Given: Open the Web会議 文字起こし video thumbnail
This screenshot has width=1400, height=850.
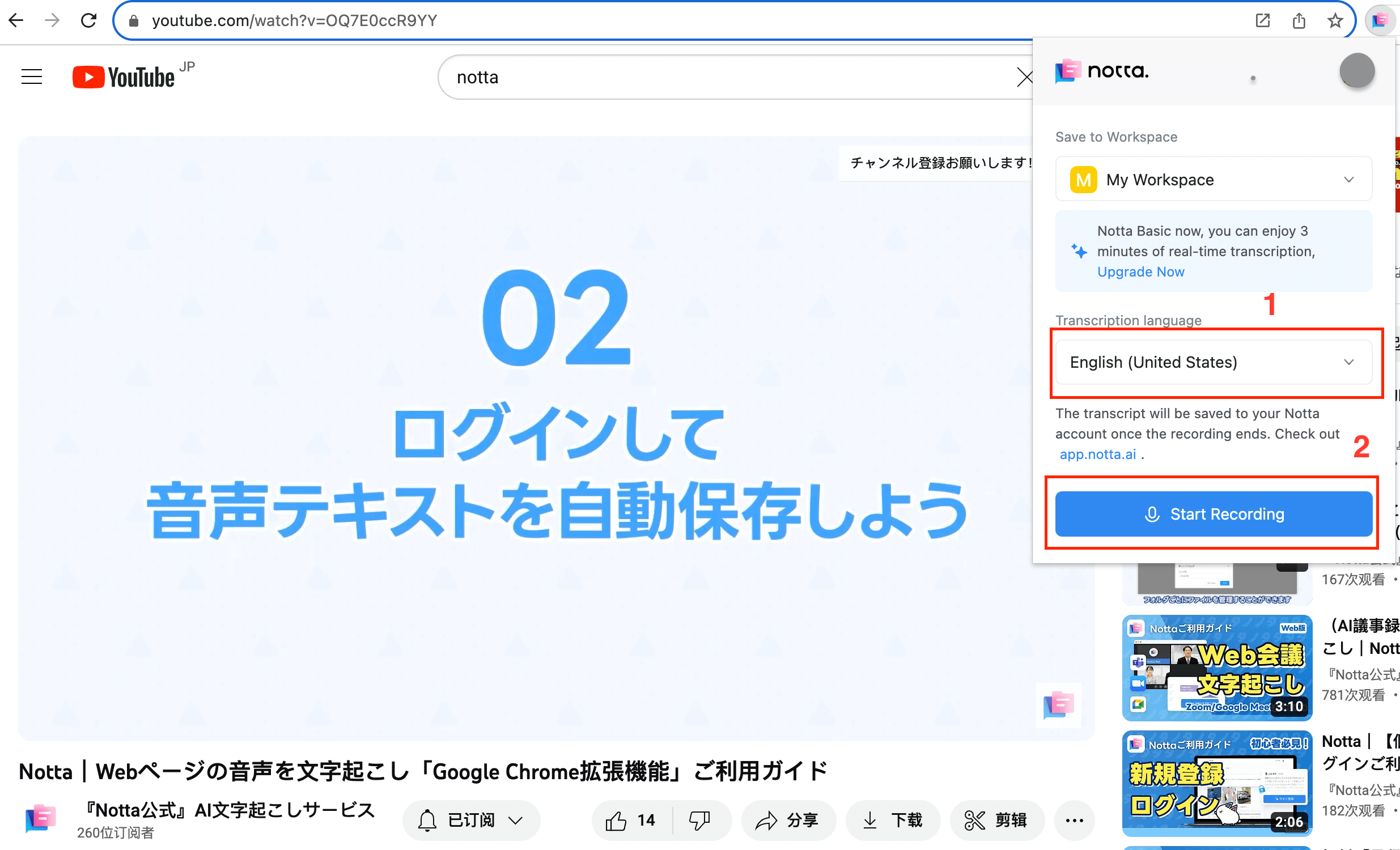Looking at the screenshot, I should click(x=1217, y=668).
